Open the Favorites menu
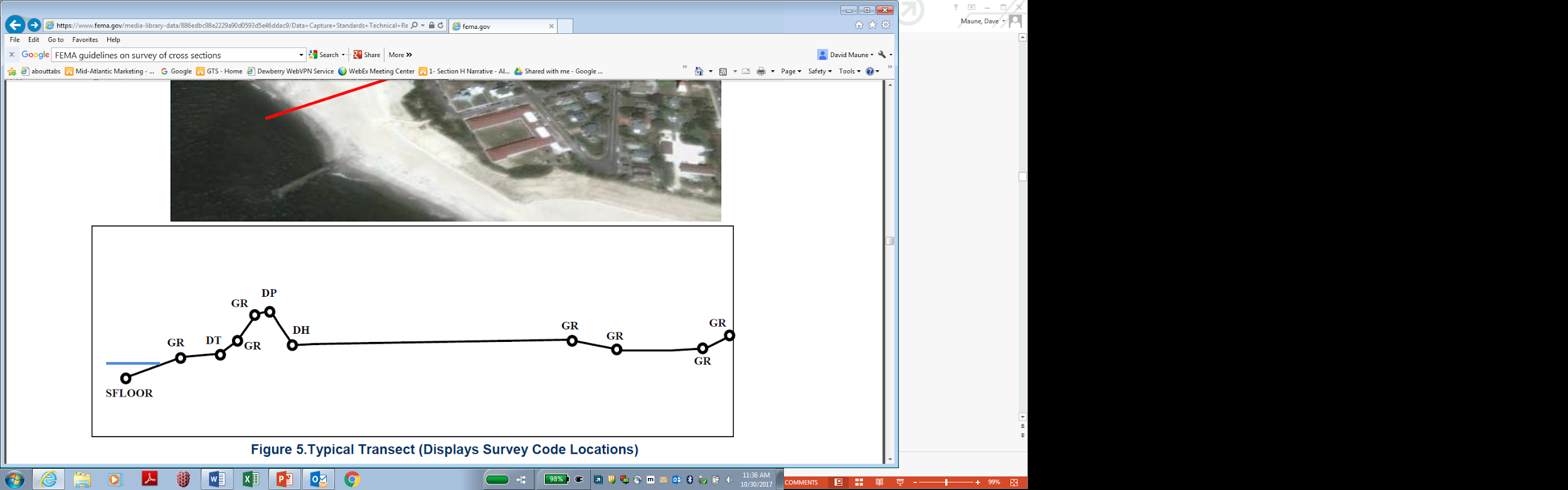The height and width of the screenshot is (490, 1568). [x=85, y=40]
